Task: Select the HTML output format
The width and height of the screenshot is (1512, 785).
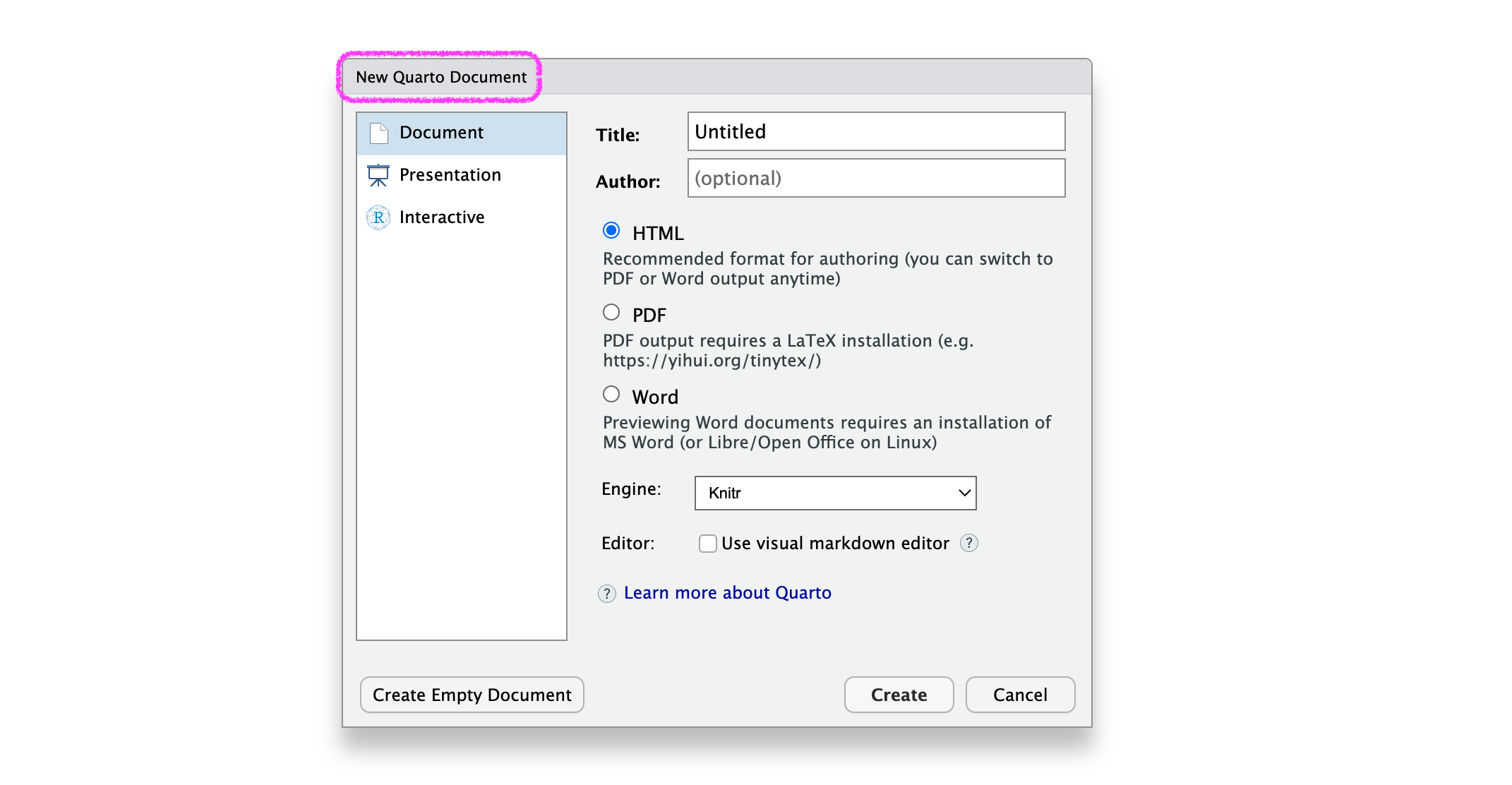Action: pos(611,231)
